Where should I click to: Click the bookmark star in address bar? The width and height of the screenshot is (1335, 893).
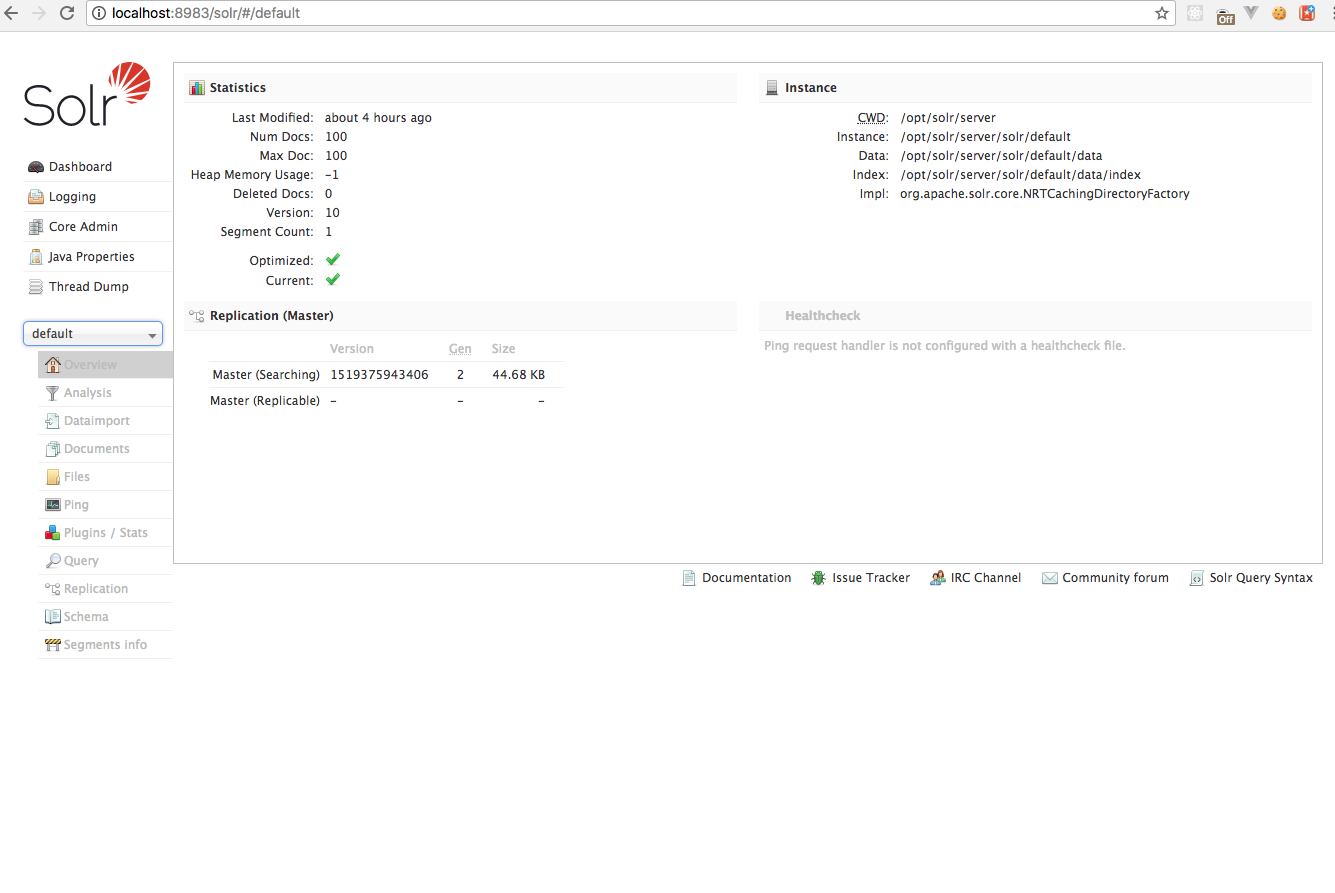tap(1161, 14)
